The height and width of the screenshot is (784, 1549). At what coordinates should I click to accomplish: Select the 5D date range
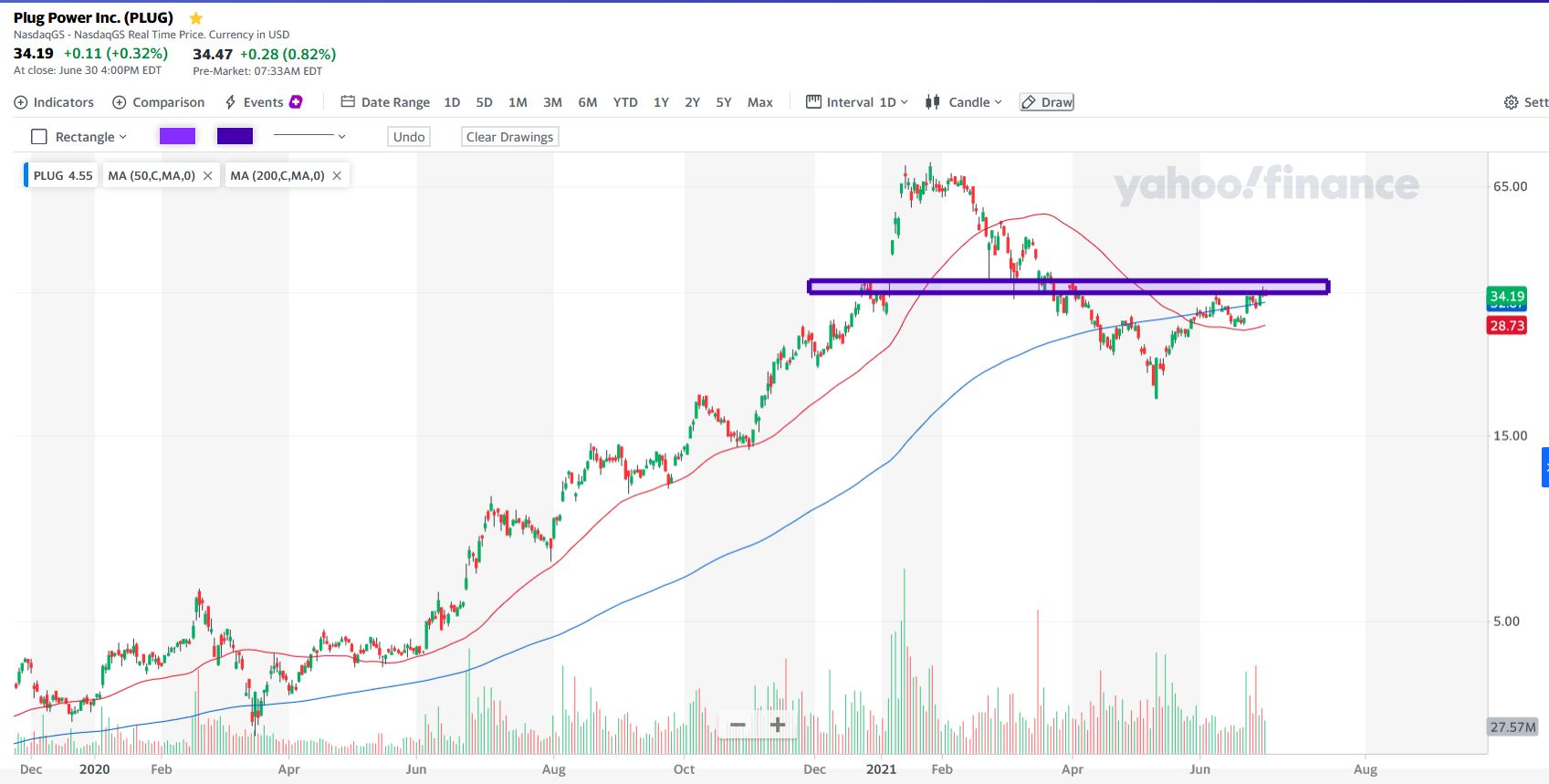pyautogui.click(x=485, y=102)
